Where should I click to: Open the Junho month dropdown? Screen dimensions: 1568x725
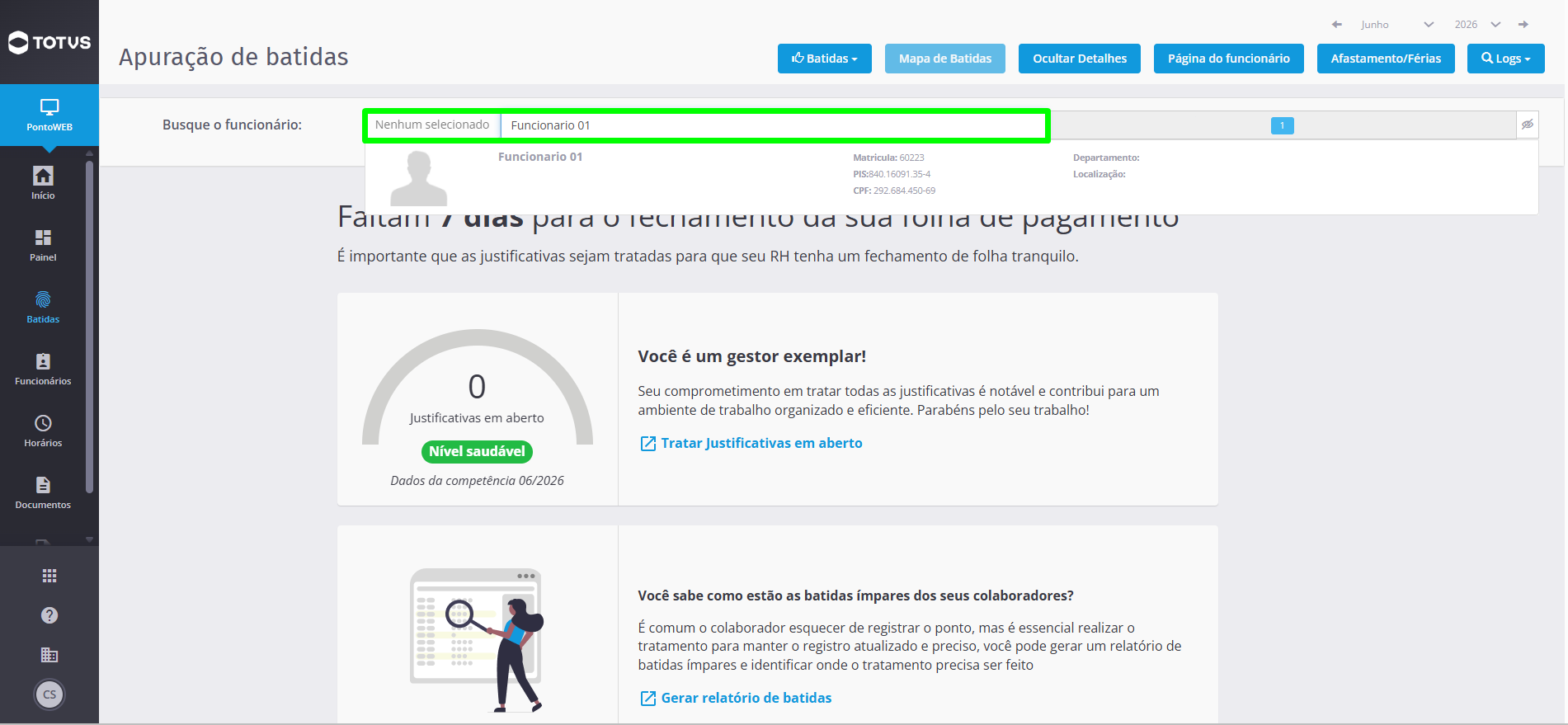point(1396,25)
